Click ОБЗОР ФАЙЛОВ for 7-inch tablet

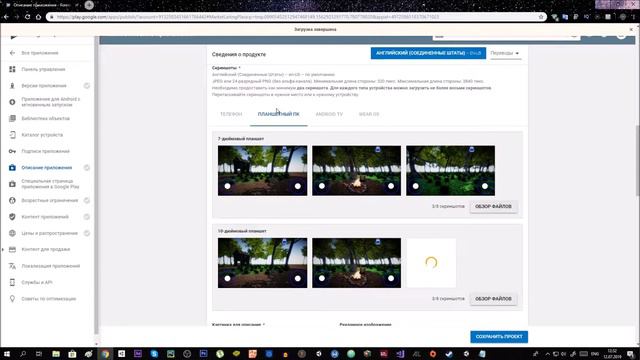point(493,207)
